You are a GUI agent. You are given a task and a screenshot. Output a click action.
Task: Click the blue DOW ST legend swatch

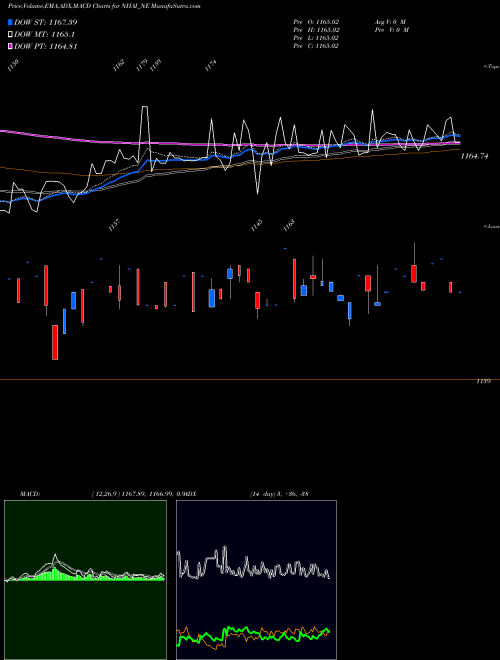[x=11, y=22]
